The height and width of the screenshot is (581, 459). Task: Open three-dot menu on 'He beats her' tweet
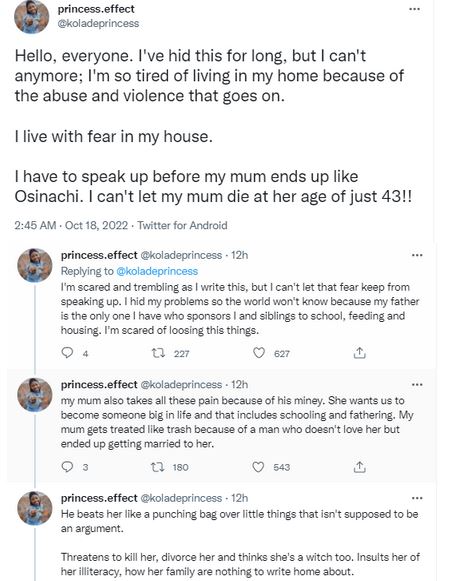(x=417, y=498)
